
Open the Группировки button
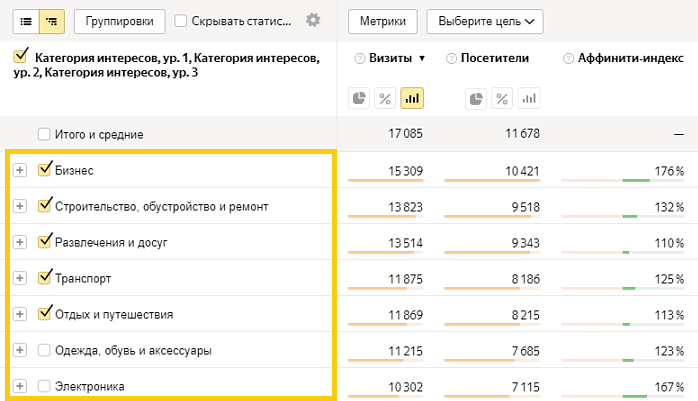point(120,20)
